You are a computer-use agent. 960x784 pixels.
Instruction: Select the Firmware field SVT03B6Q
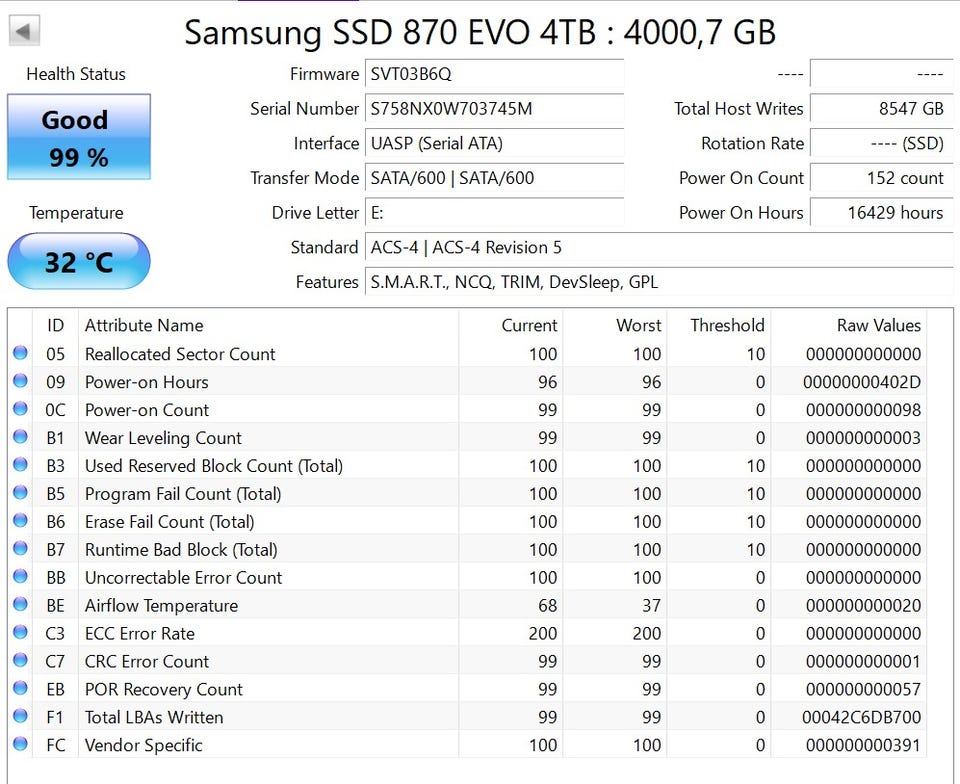pyautogui.click(x=494, y=74)
